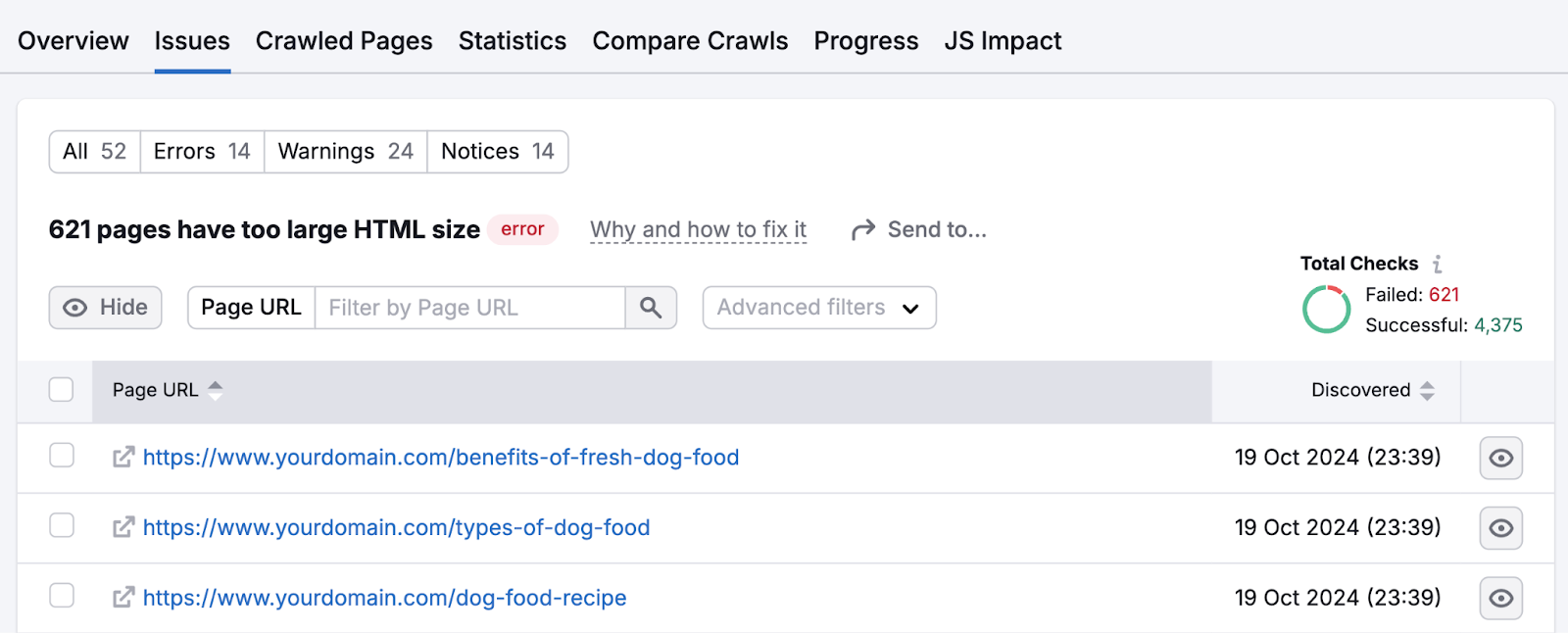Image resolution: width=1568 pixels, height=633 pixels.
Task: Select the Warnings 24 filter tab
Action: pyautogui.click(x=345, y=152)
